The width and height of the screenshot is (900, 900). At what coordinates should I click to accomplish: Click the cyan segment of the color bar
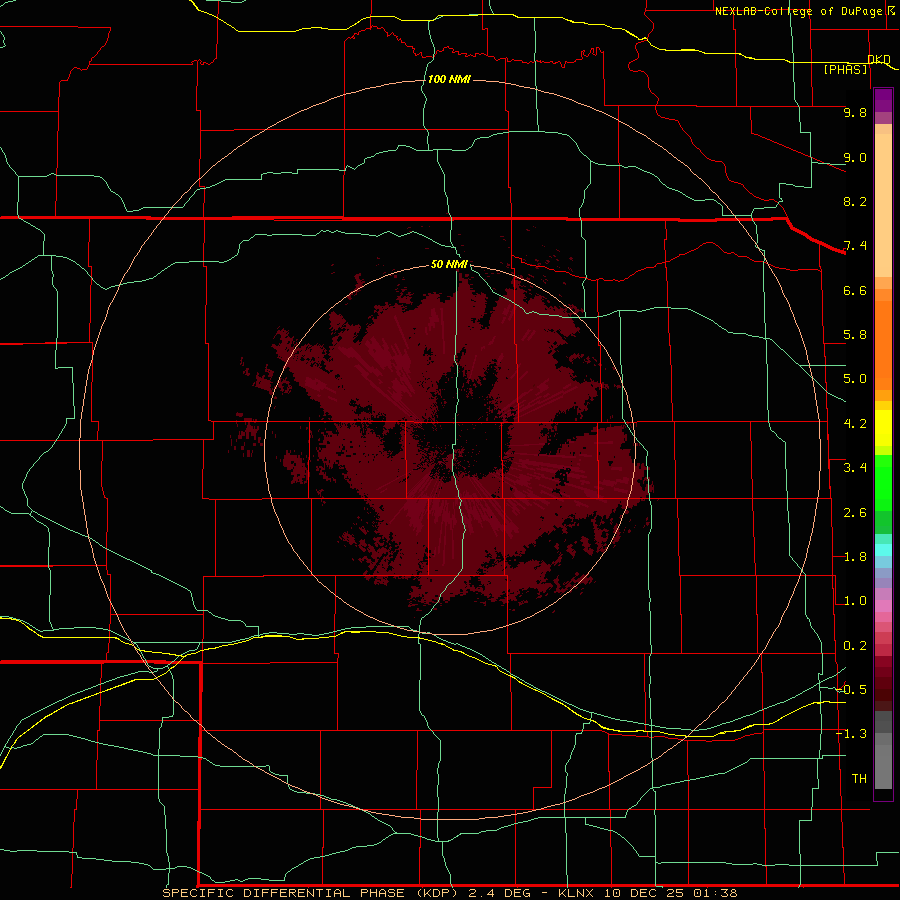[883, 550]
